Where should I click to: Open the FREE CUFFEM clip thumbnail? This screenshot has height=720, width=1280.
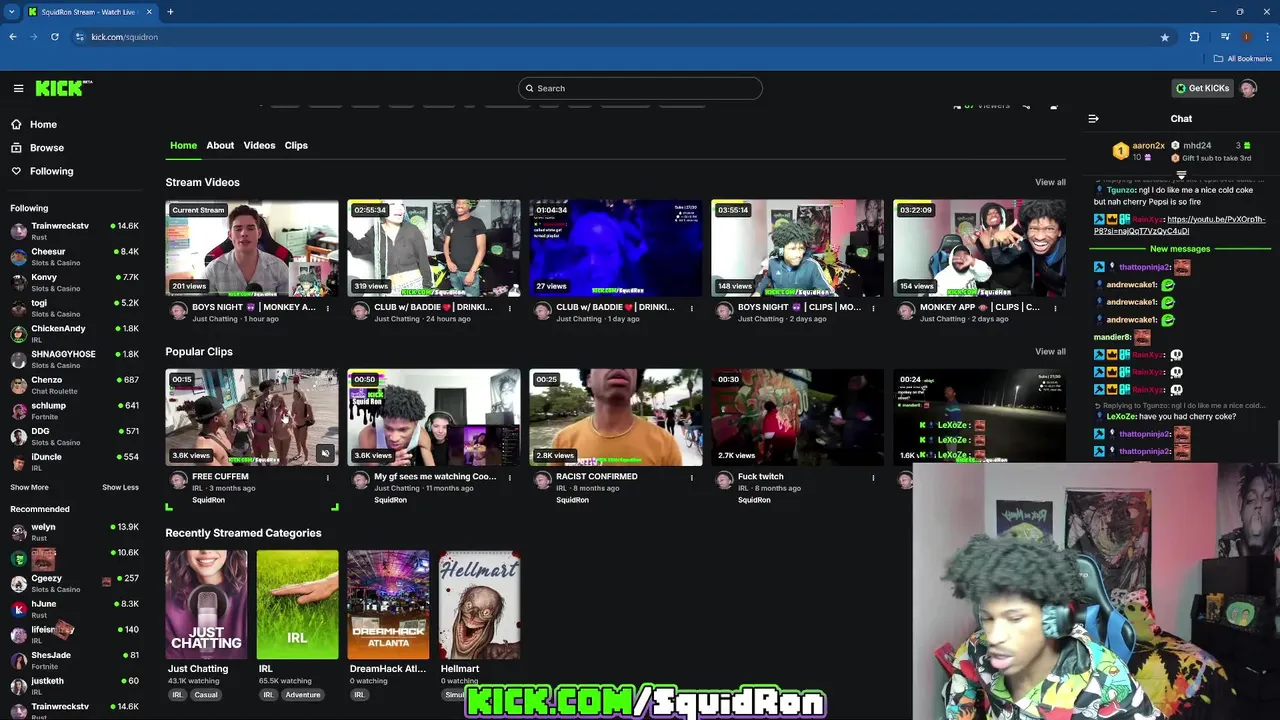pyautogui.click(x=252, y=417)
